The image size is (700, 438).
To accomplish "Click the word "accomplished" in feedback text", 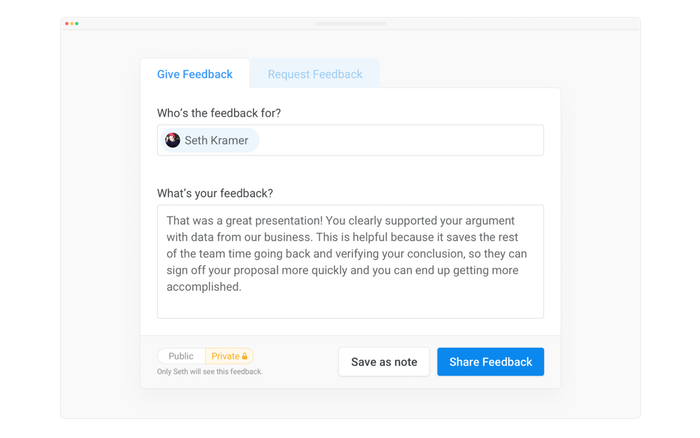I will 203,287.
